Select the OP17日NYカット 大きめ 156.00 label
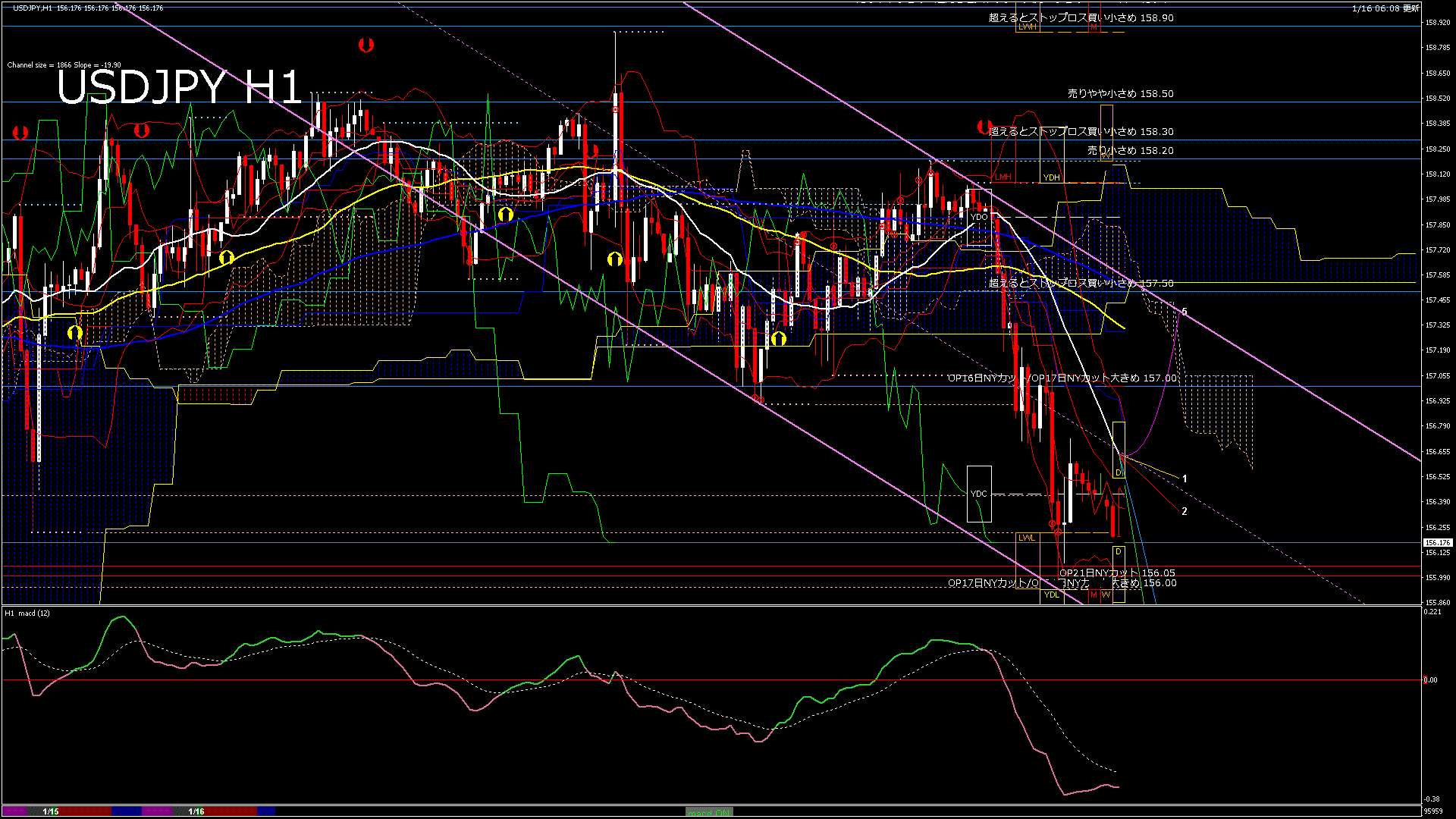1456x819 pixels. (x=1062, y=583)
